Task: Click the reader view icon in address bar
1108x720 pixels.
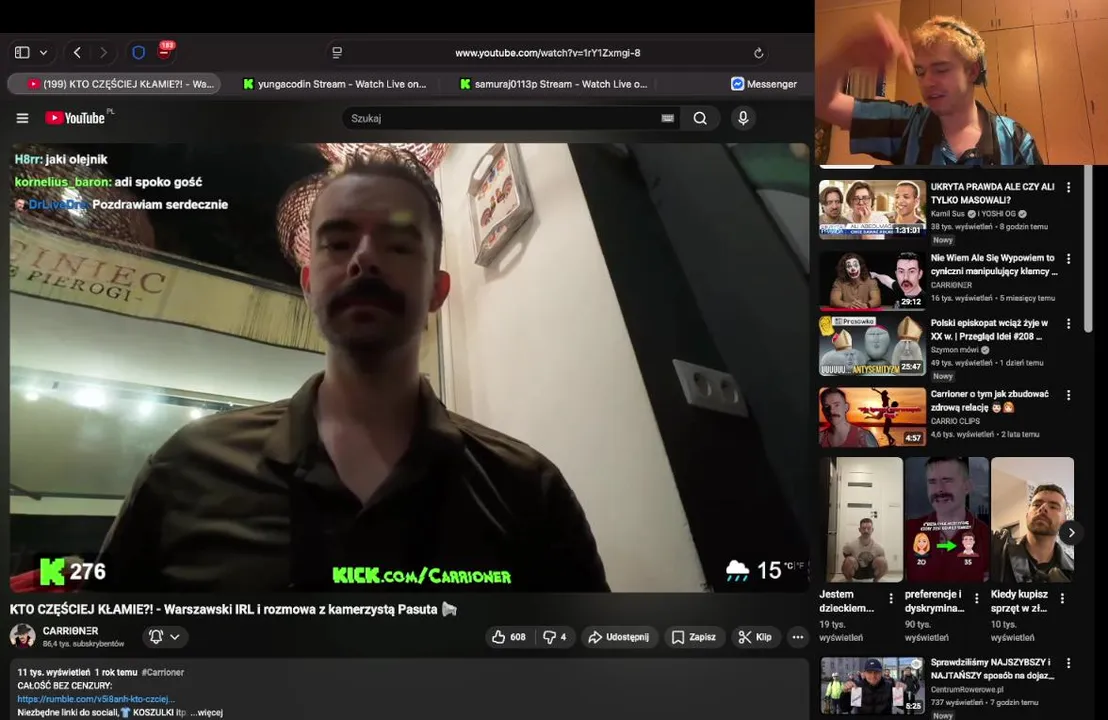Action: click(337, 52)
